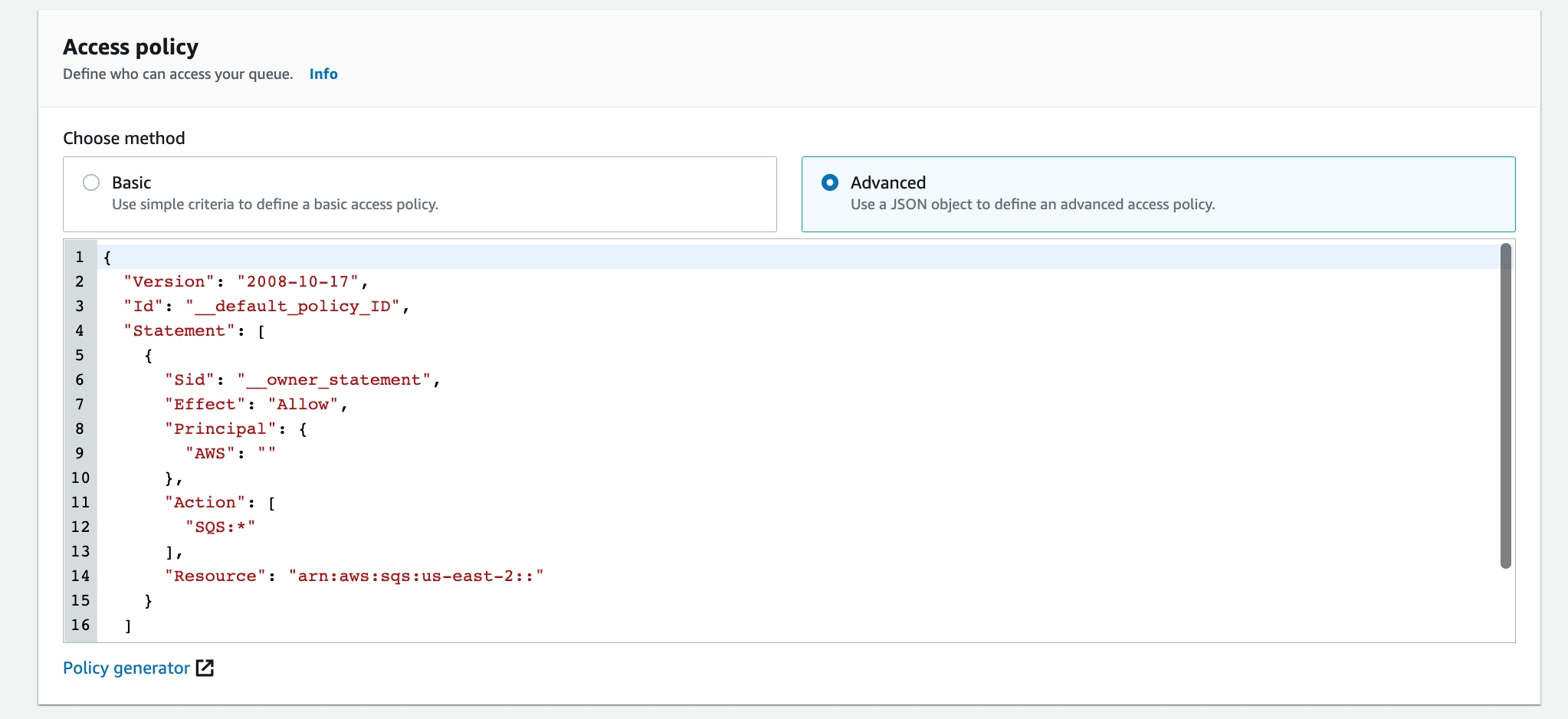Click the Resource ARN string

click(x=415, y=576)
